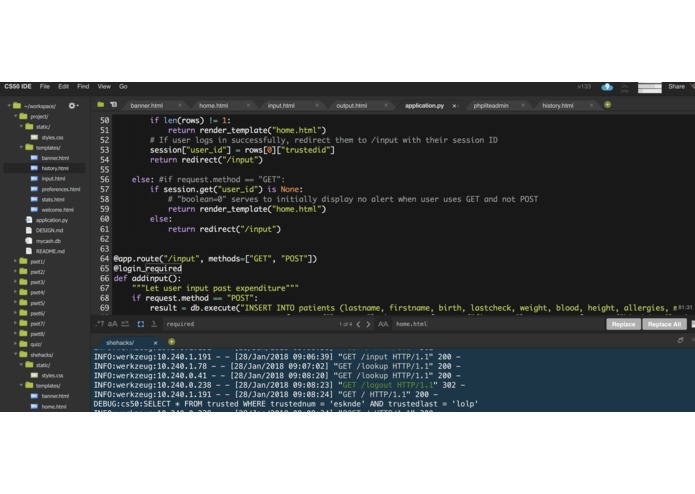
Task: Expand the pset7/ folder
Action: click(16, 323)
